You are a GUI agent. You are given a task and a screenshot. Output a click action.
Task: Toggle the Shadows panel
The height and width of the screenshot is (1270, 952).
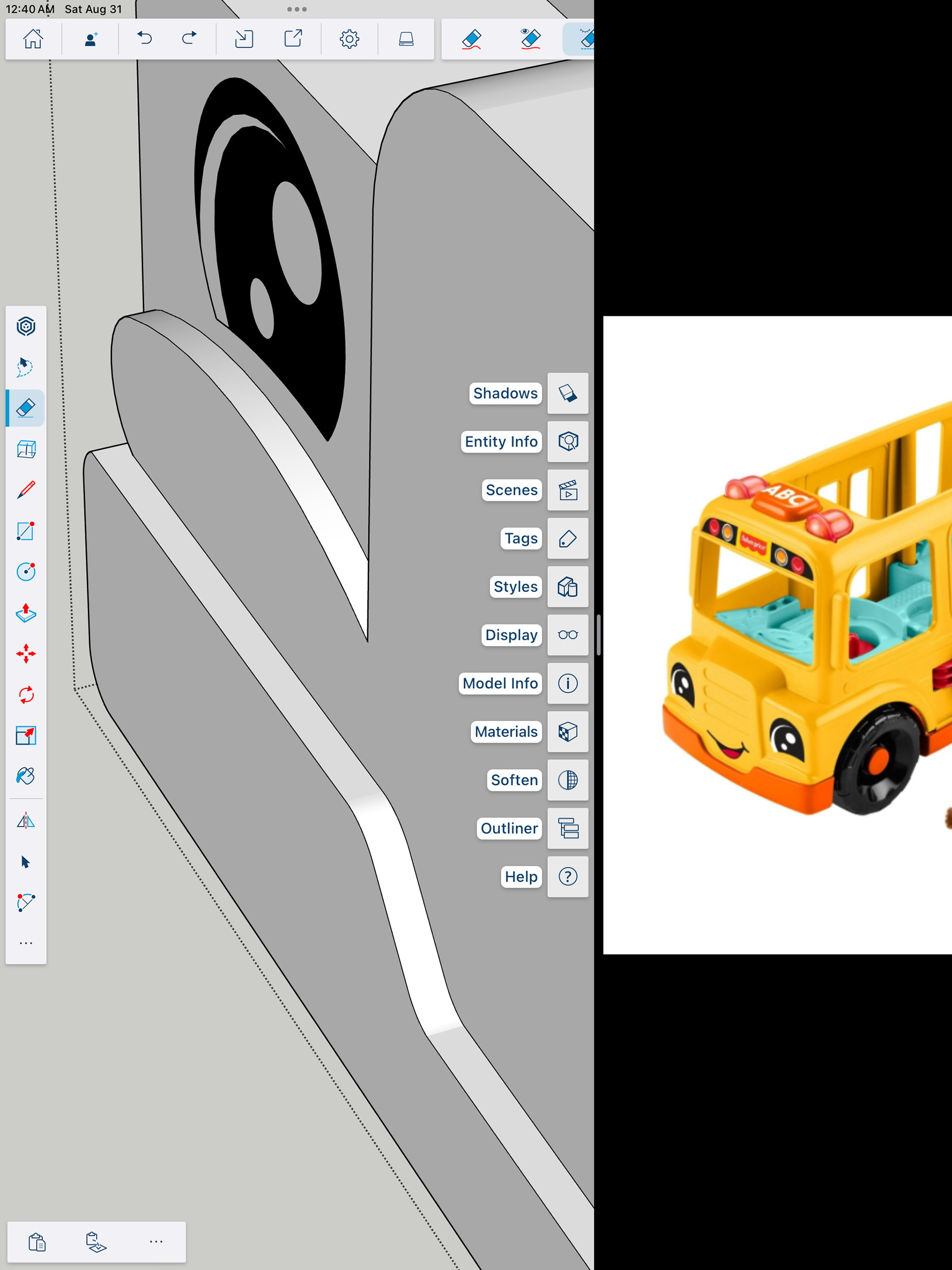567,393
